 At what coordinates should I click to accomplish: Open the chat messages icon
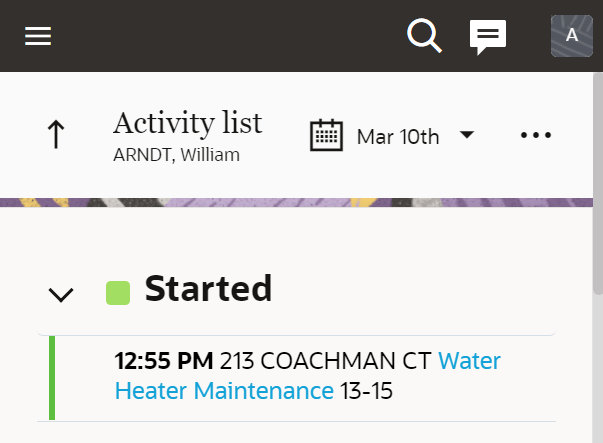tap(488, 37)
